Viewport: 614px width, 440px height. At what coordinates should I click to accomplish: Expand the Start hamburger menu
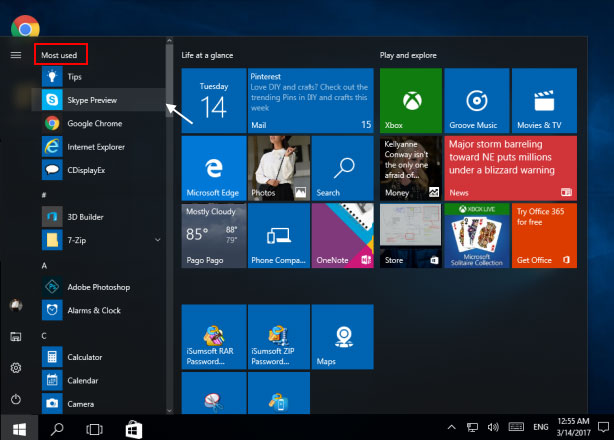click(x=16, y=55)
